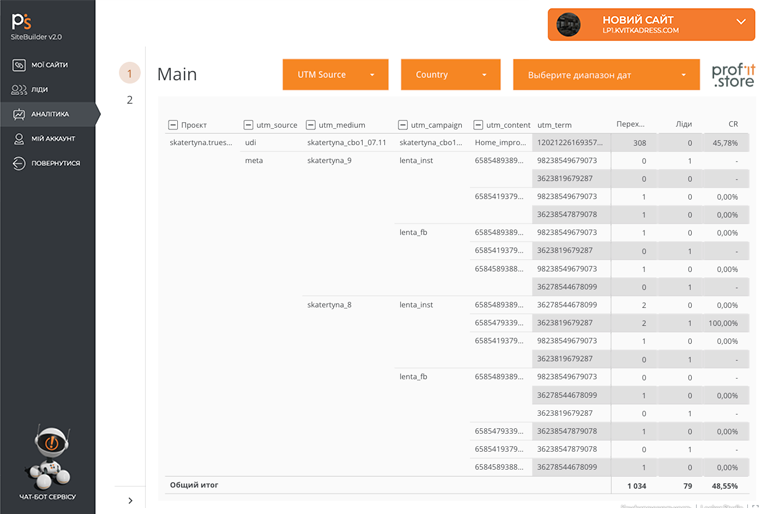Open the chat-bot service robot icon
Image resolution: width=777 pixels, height=514 pixels.
(47, 453)
